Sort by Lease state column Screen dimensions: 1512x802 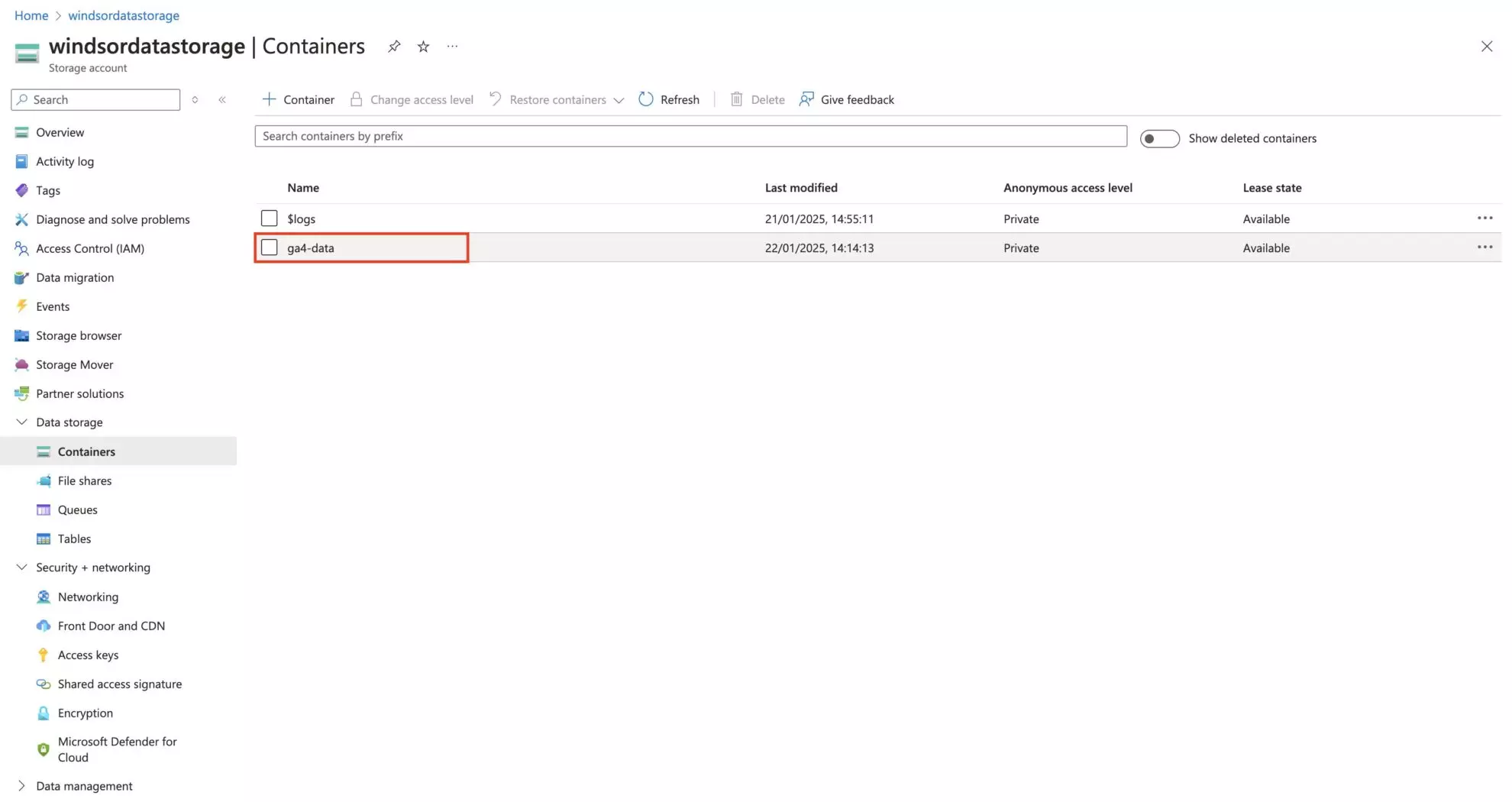point(1271,188)
